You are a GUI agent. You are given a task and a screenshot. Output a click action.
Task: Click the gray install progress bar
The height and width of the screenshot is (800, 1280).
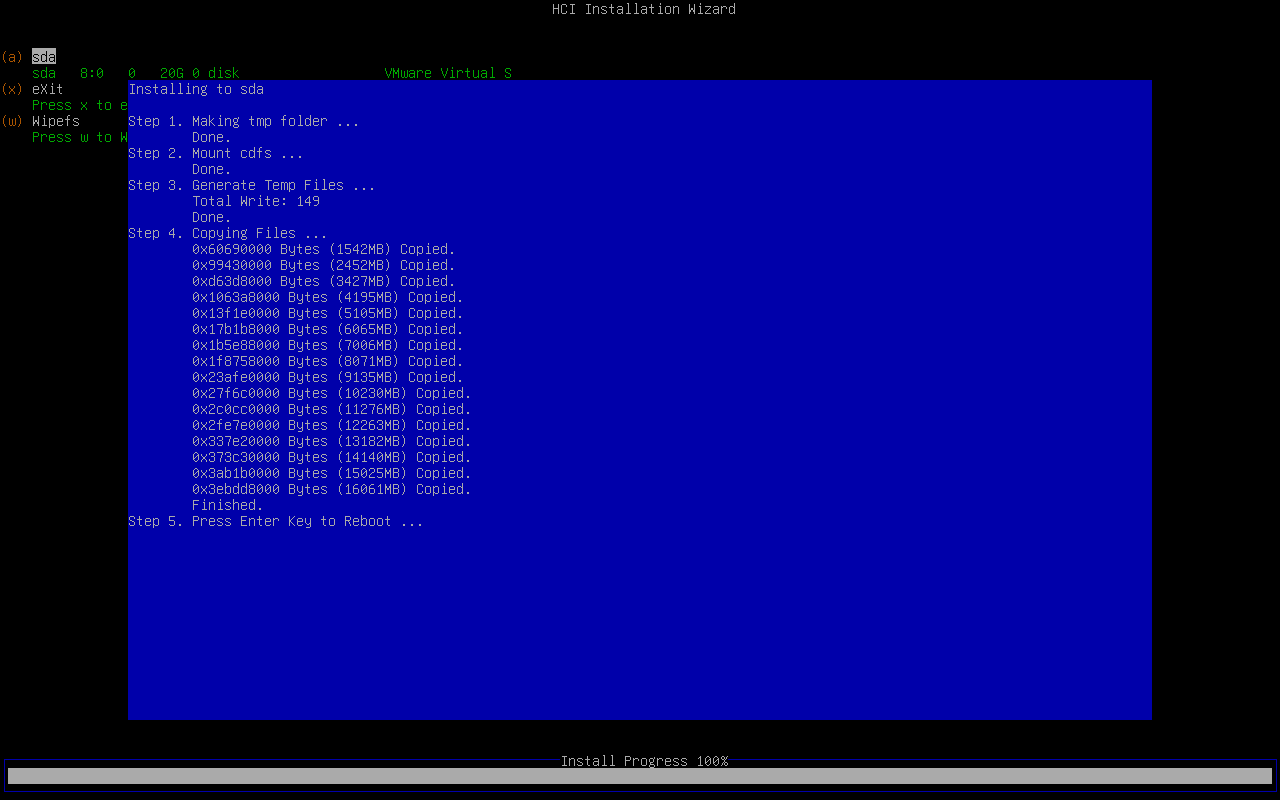pyautogui.click(x=640, y=776)
